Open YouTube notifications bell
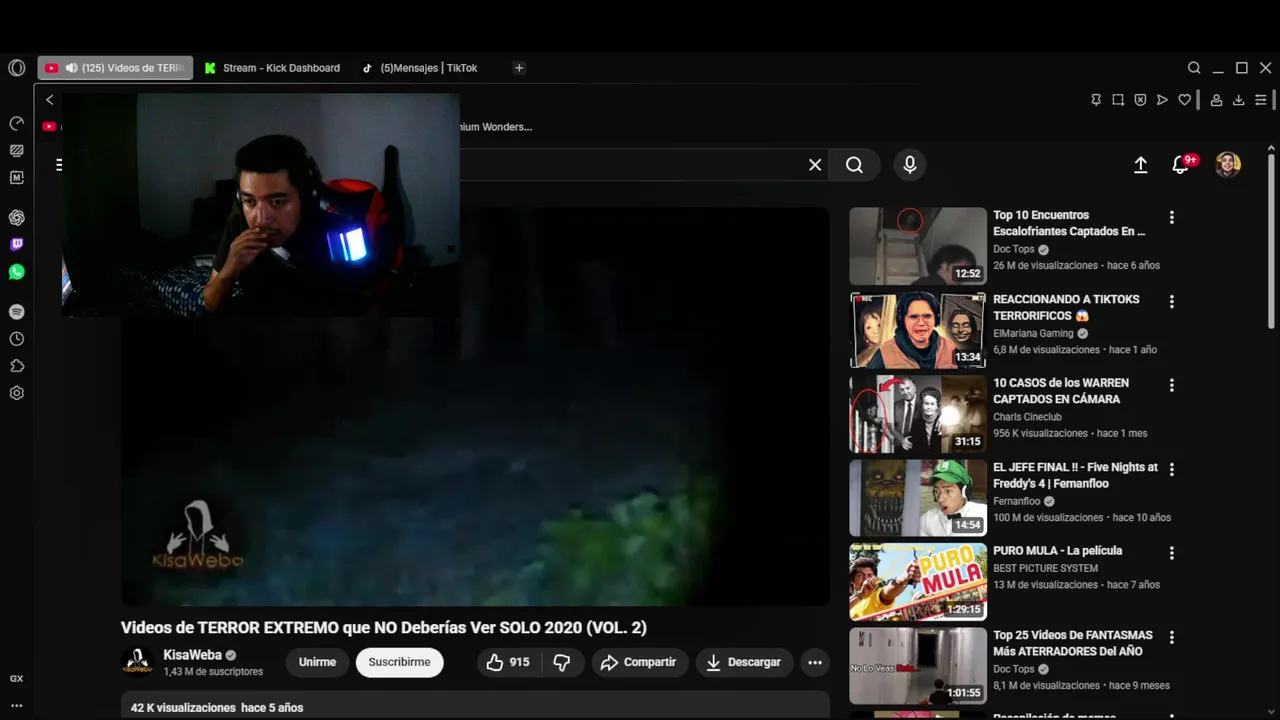The width and height of the screenshot is (1280, 720). [x=1181, y=165]
